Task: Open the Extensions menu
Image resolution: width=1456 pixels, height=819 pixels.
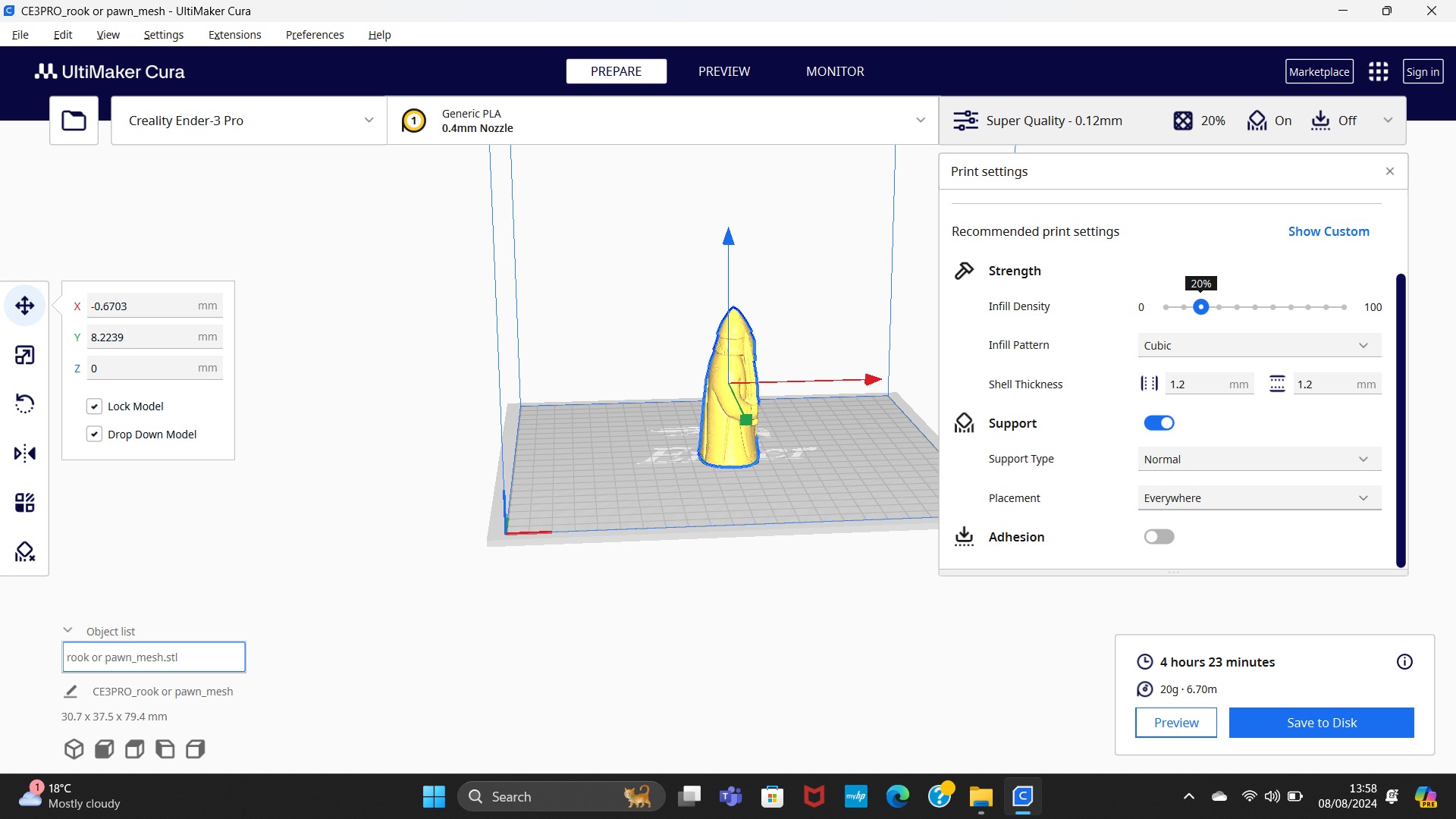Action: click(234, 35)
